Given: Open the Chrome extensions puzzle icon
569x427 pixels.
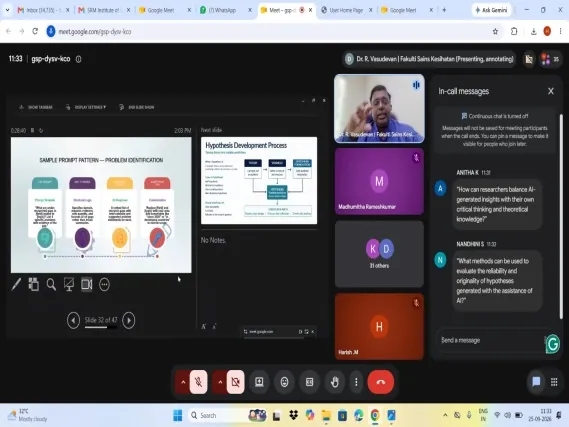Looking at the screenshot, I should pyautogui.click(x=514, y=32).
